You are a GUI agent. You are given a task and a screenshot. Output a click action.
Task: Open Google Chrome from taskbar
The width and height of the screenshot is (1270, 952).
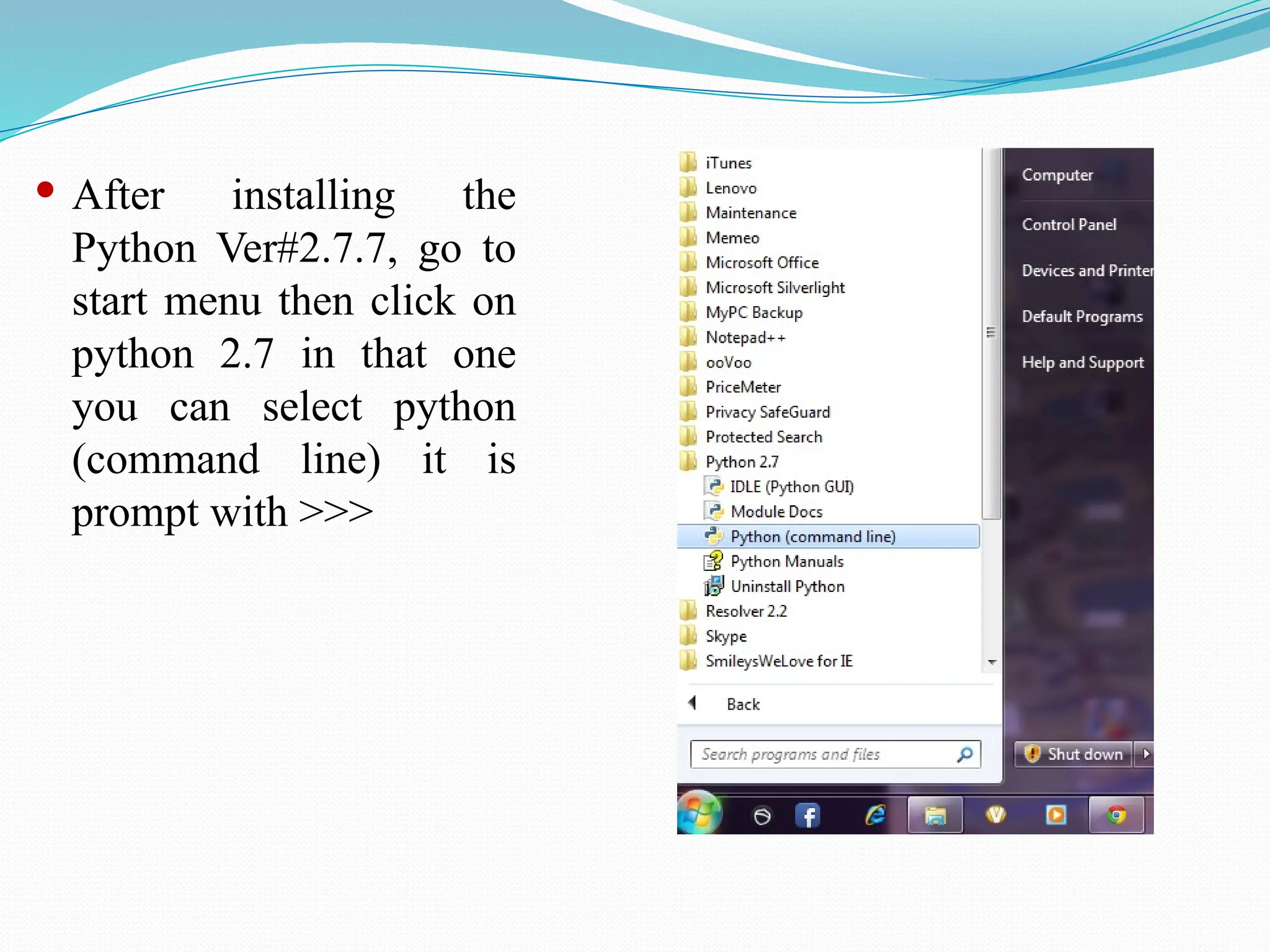1116,815
